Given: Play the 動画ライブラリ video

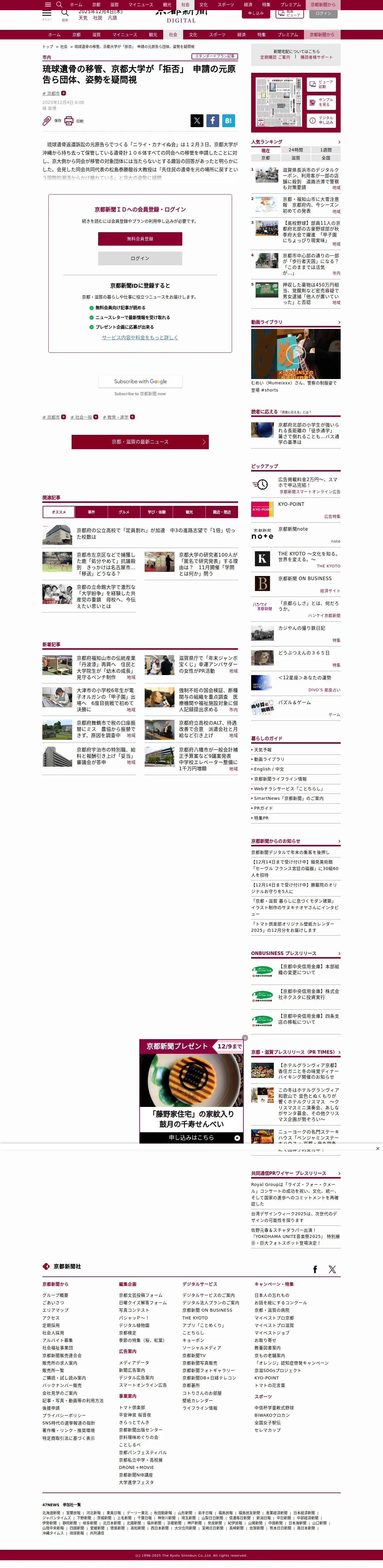Looking at the screenshot, I should [296, 354].
